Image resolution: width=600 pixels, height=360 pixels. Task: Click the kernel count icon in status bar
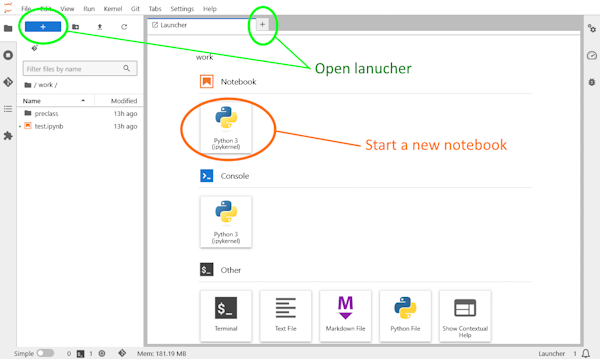[102, 353]
